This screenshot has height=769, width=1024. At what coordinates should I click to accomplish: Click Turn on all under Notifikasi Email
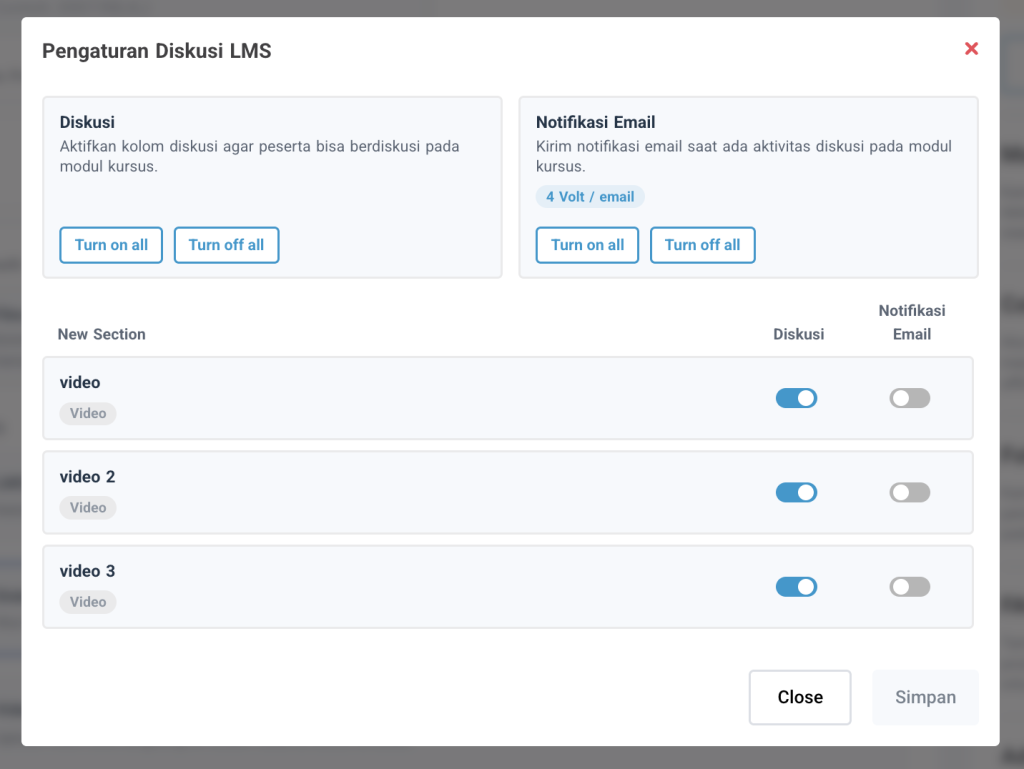(587, 245)
